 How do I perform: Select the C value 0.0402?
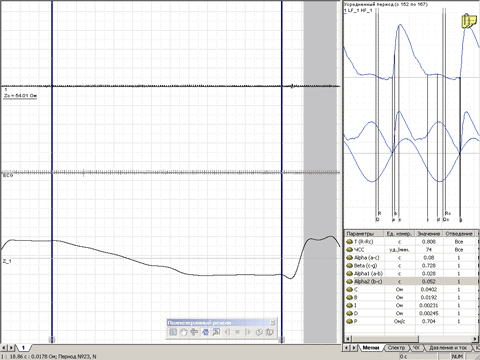click(429, 290)
